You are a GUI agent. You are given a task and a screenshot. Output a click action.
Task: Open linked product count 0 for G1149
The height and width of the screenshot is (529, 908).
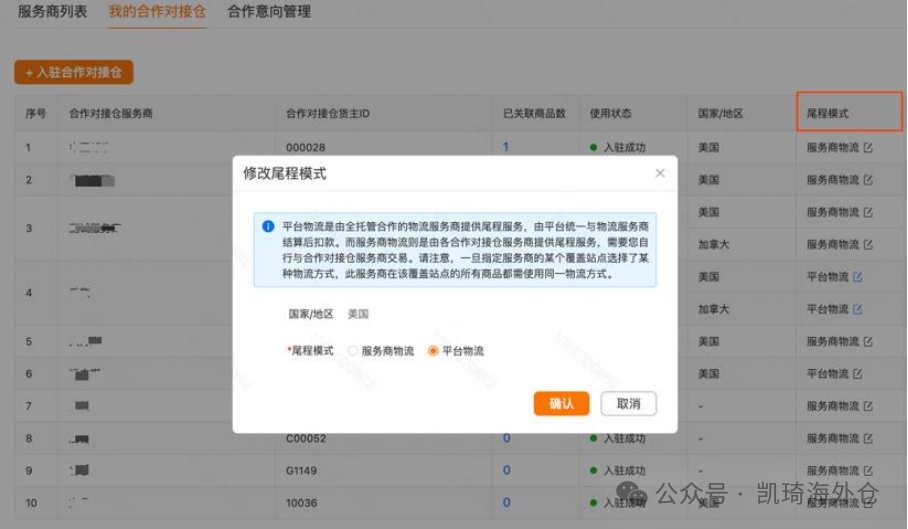tap(507, 470)
